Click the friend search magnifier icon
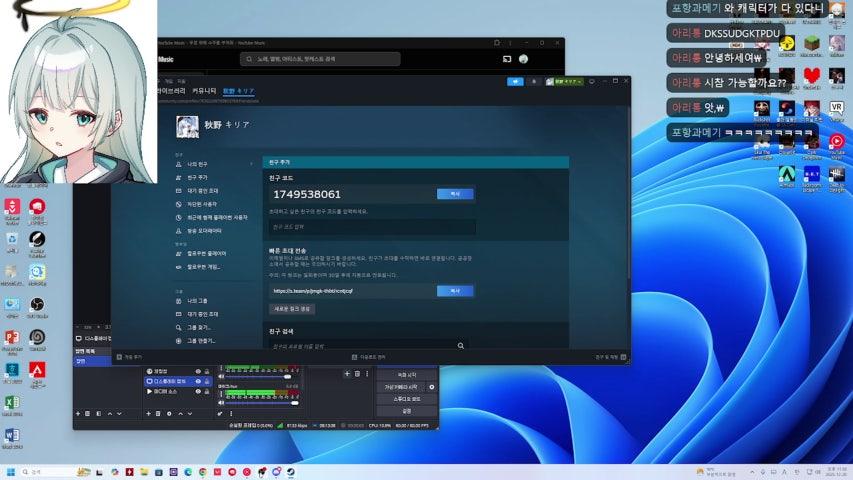Screen dimensions: 853x480 pos(461,346)
